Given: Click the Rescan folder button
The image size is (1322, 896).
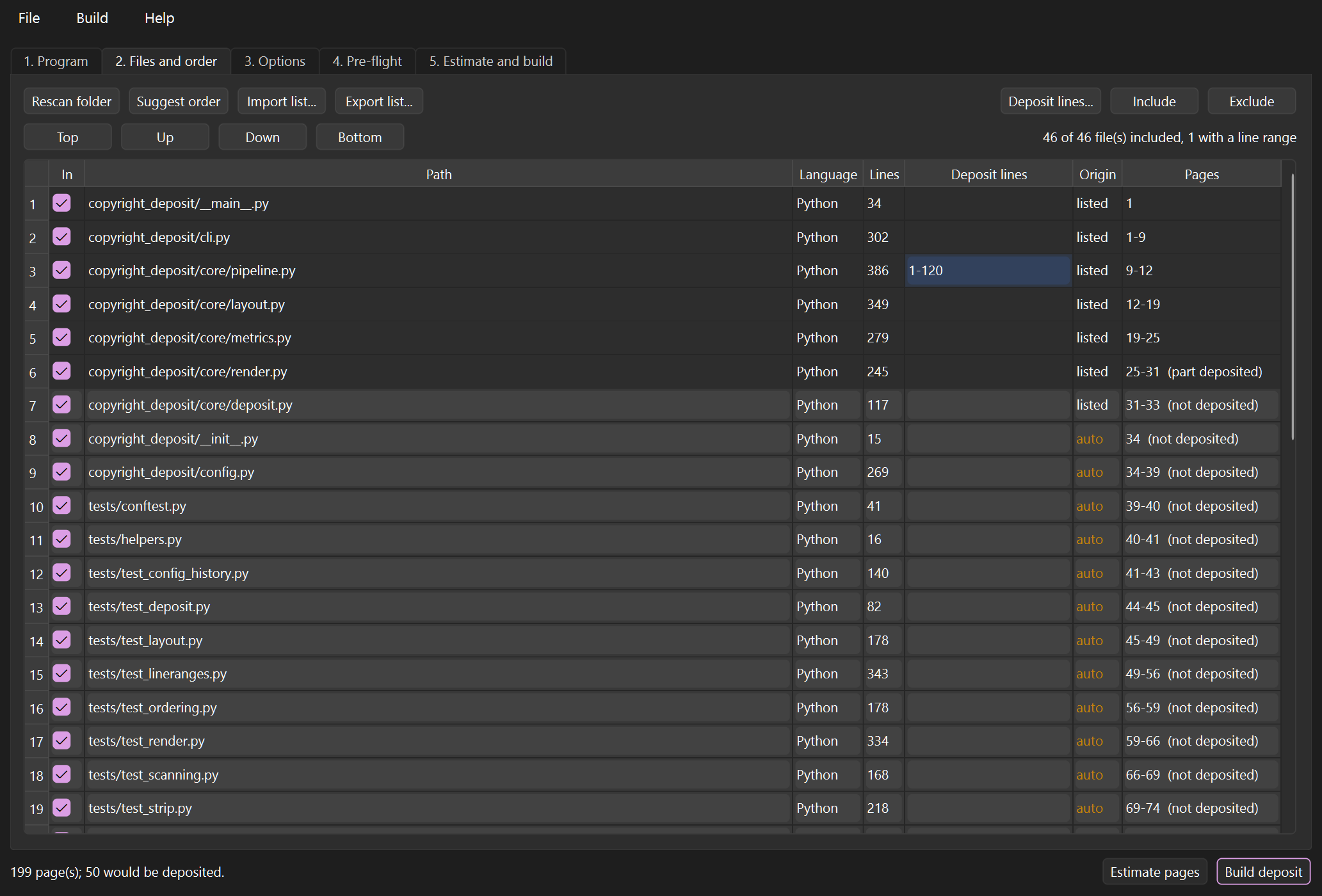Looking at the screenshot, I should 72,101.
